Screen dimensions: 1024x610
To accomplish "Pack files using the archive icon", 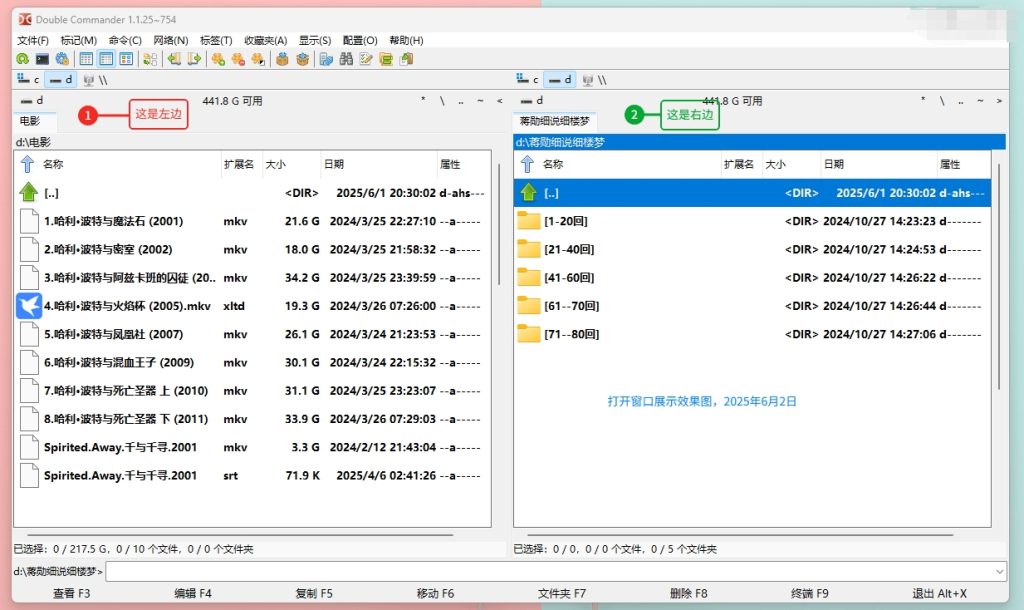I will tap(283, 59).
